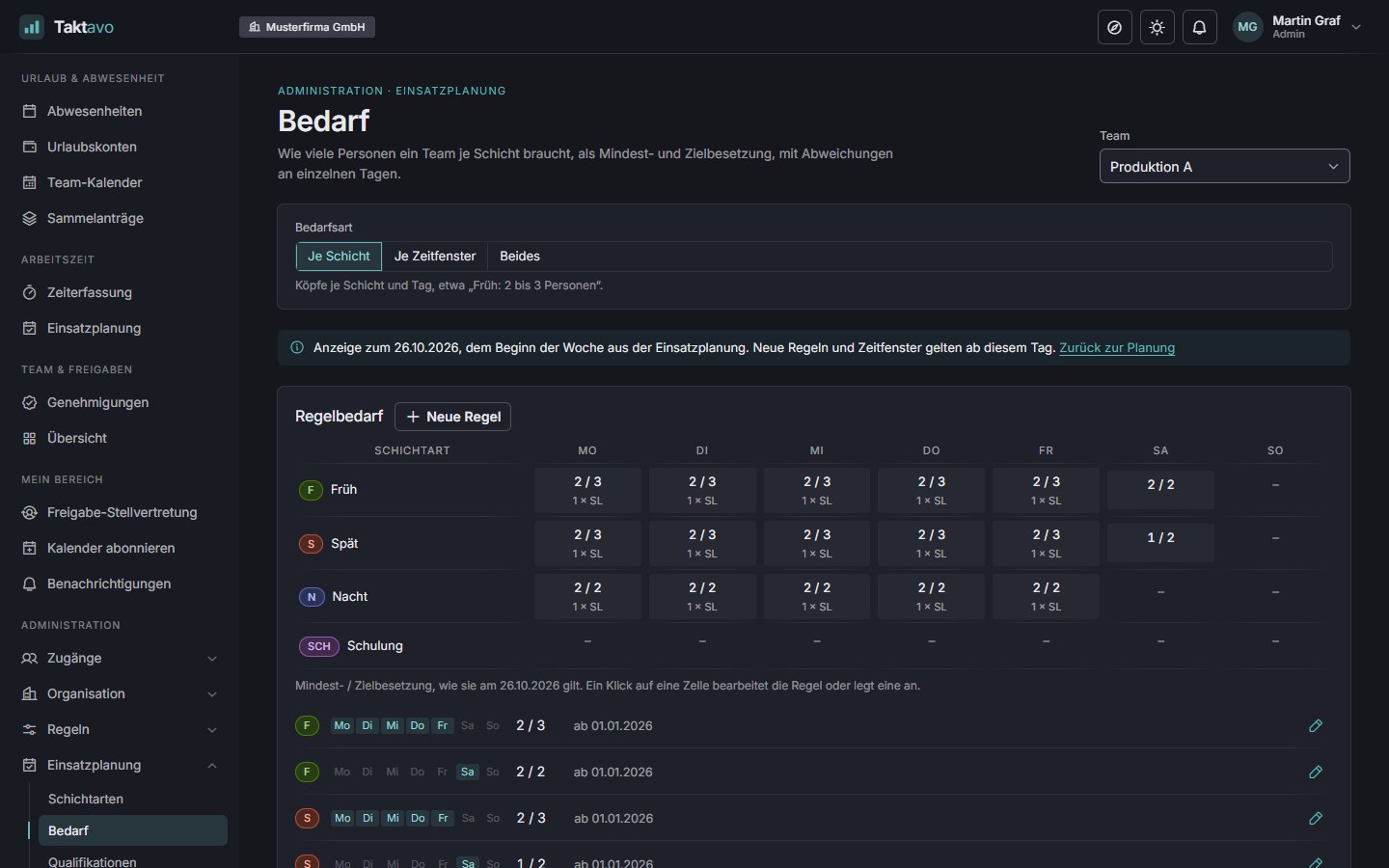Click the Abwesenheiten calendar icon
The width and height of the screenshot is (1389, 868).
[x=30, y=111]
